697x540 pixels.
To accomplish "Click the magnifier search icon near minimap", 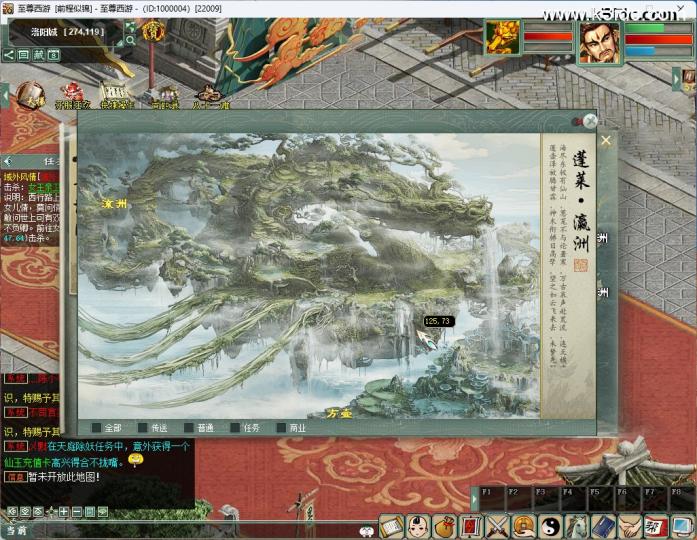I will point(130,40).
